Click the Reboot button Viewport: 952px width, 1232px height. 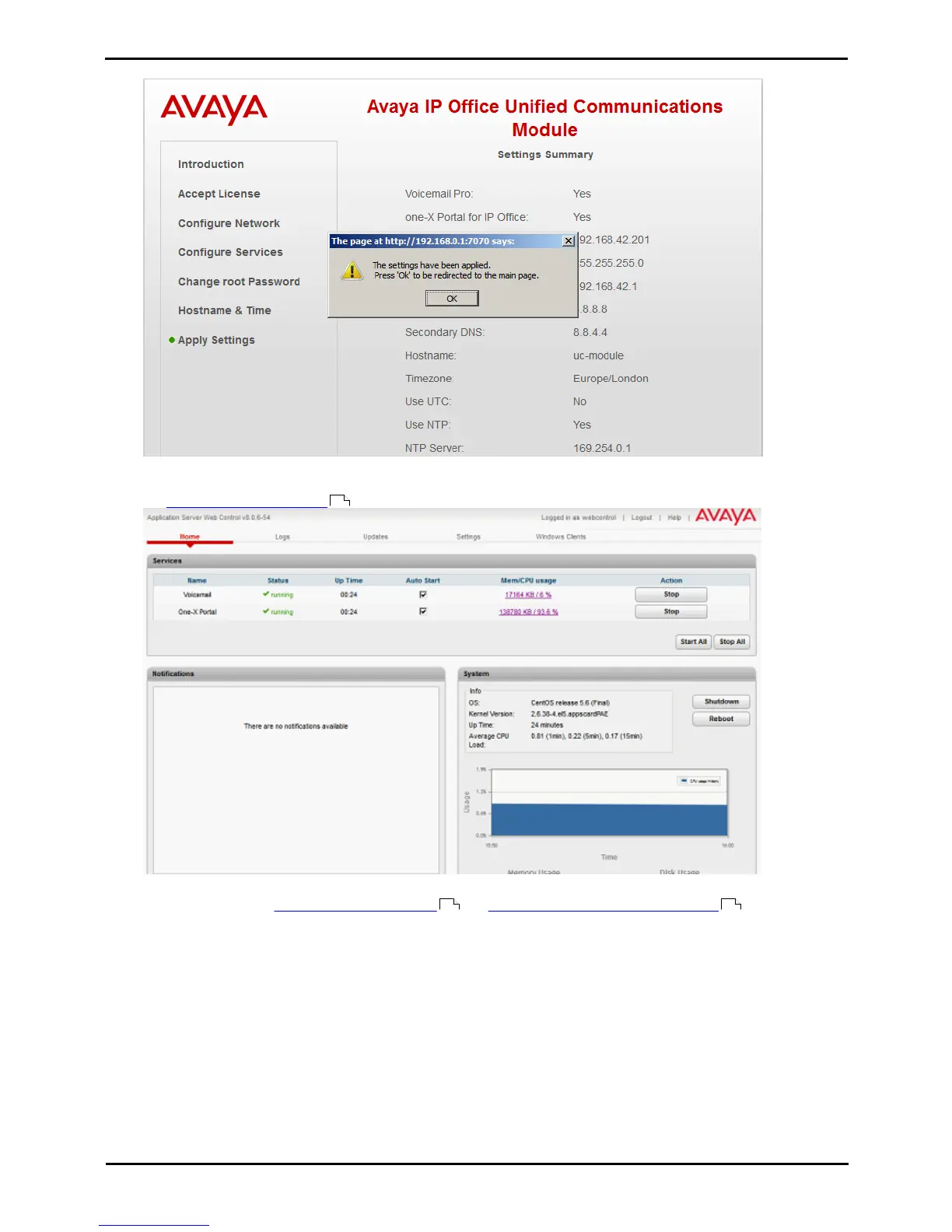[x=721, y=719]
